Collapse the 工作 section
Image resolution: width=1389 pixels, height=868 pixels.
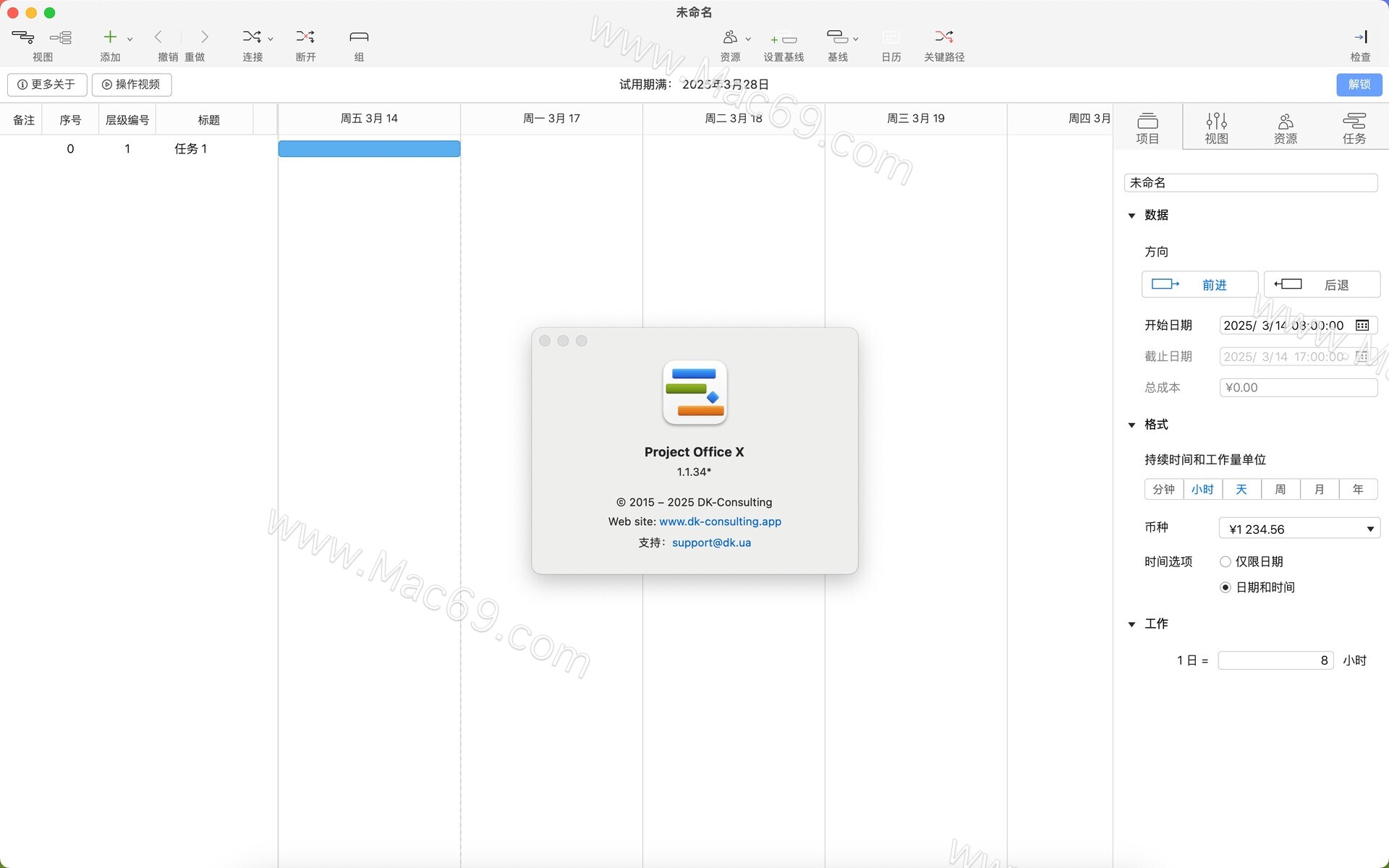point(1132,624)
